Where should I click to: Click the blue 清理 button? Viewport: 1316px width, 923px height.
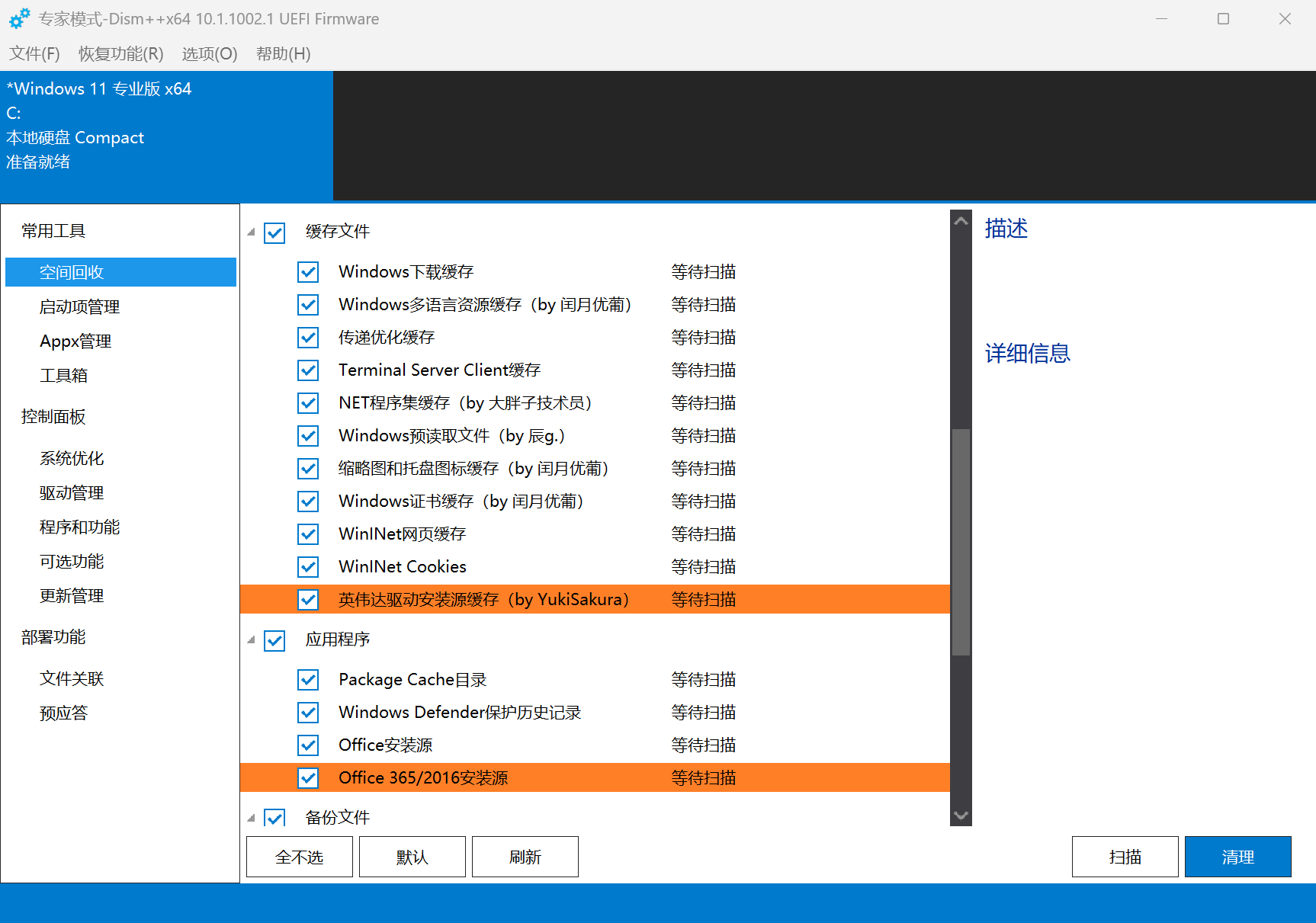1238,857
